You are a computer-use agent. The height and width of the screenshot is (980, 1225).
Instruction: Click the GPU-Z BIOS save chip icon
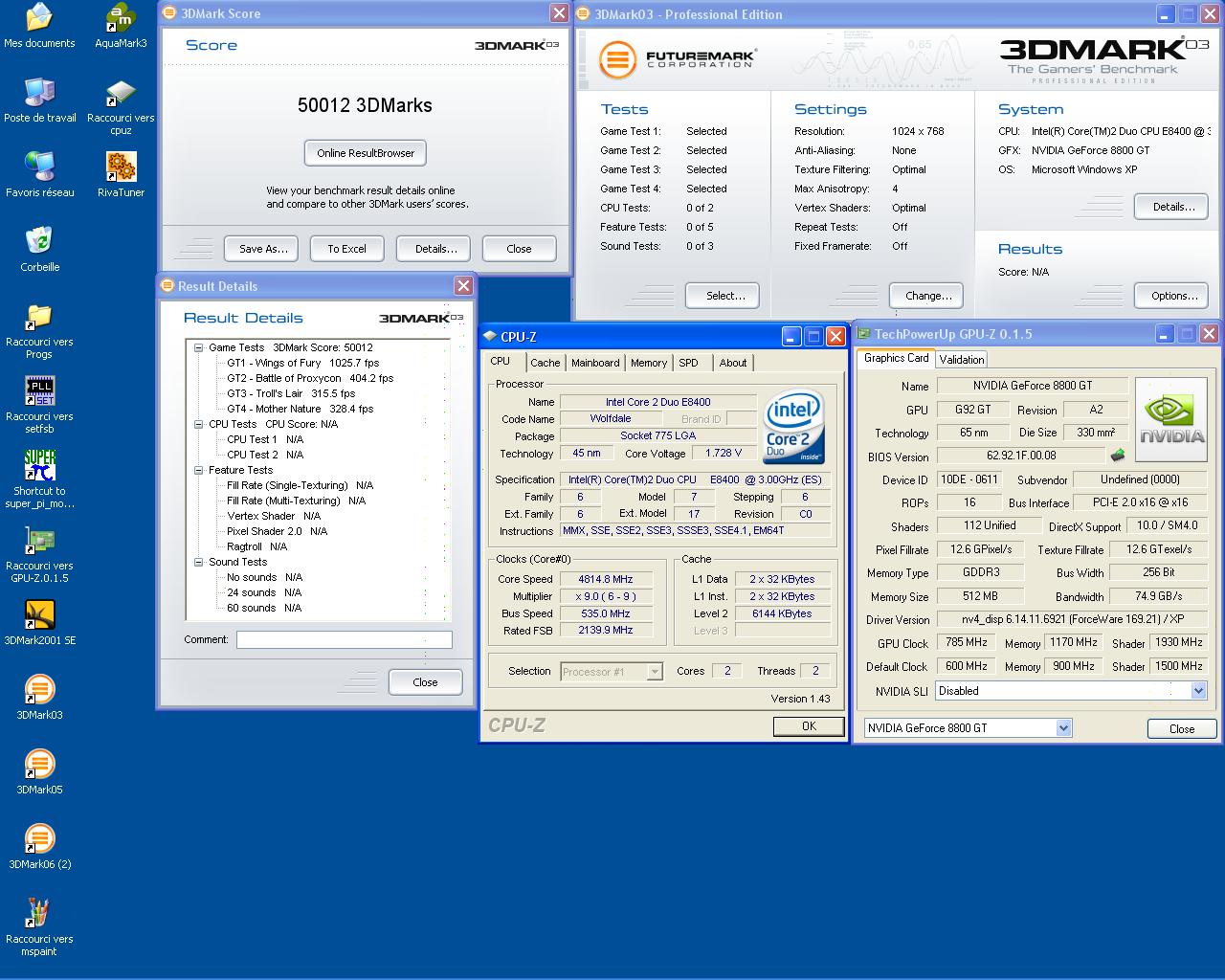point(1118,456)
